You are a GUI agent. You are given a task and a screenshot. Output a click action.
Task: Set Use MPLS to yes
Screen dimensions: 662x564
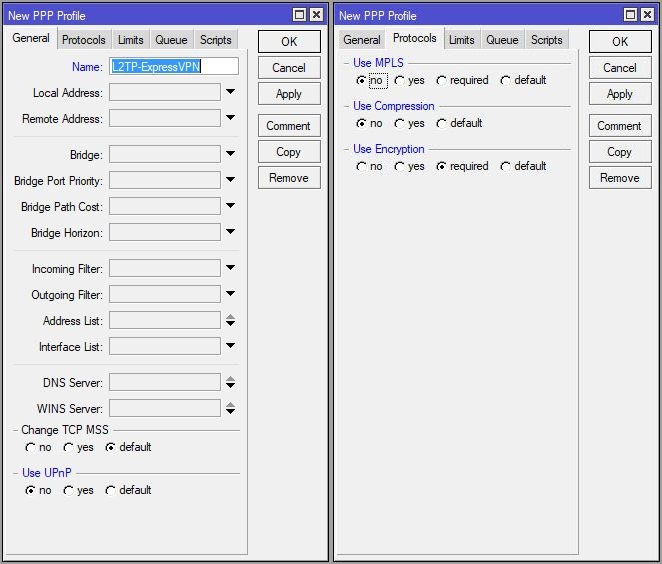[x=409, y=80]
